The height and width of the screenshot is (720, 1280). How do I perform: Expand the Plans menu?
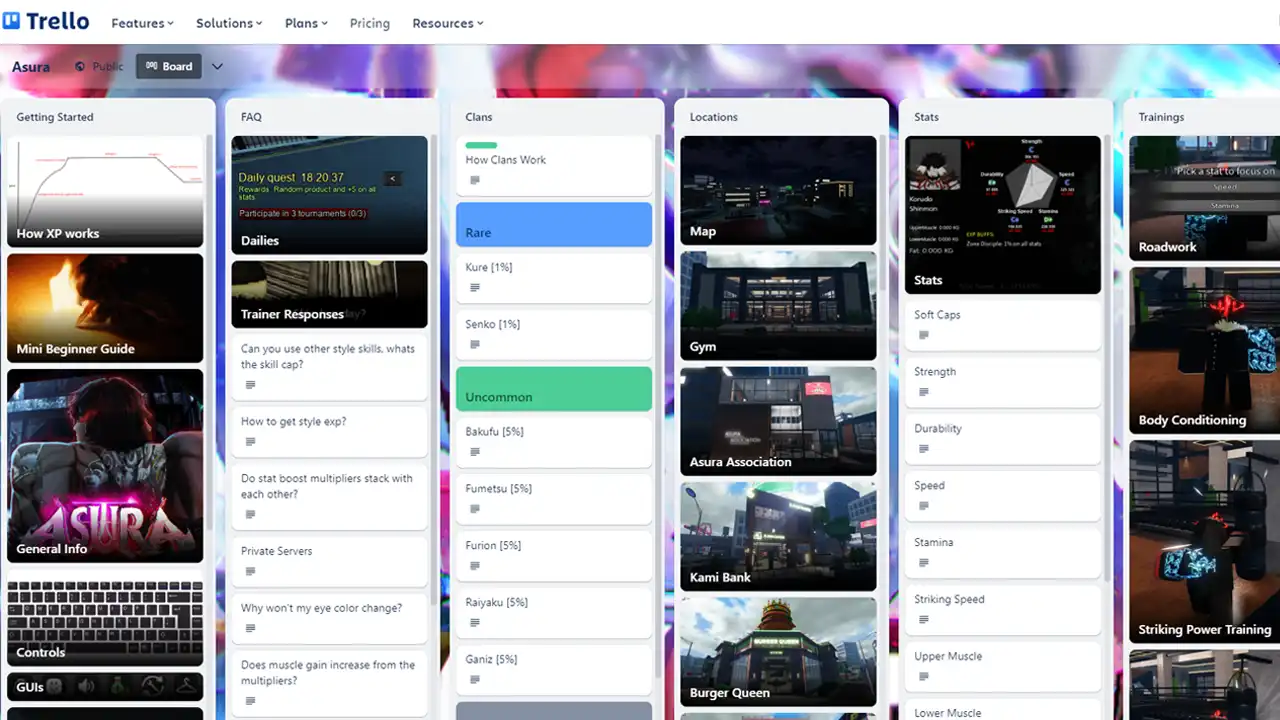tap(306, 23)
